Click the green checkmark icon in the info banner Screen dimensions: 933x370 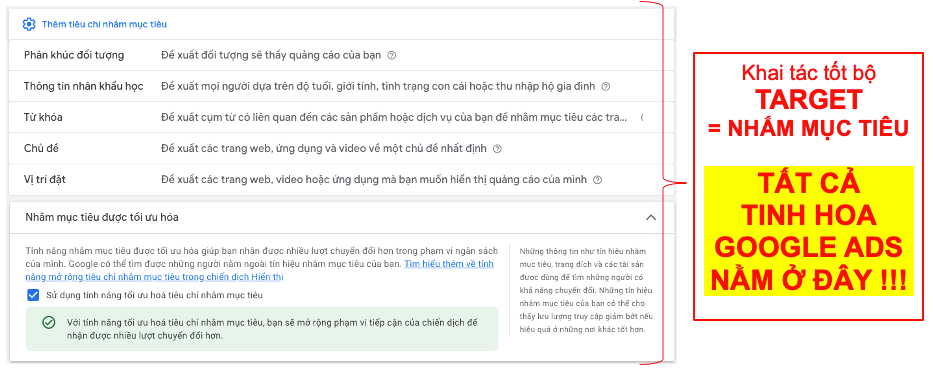click(x=49, y=322)
